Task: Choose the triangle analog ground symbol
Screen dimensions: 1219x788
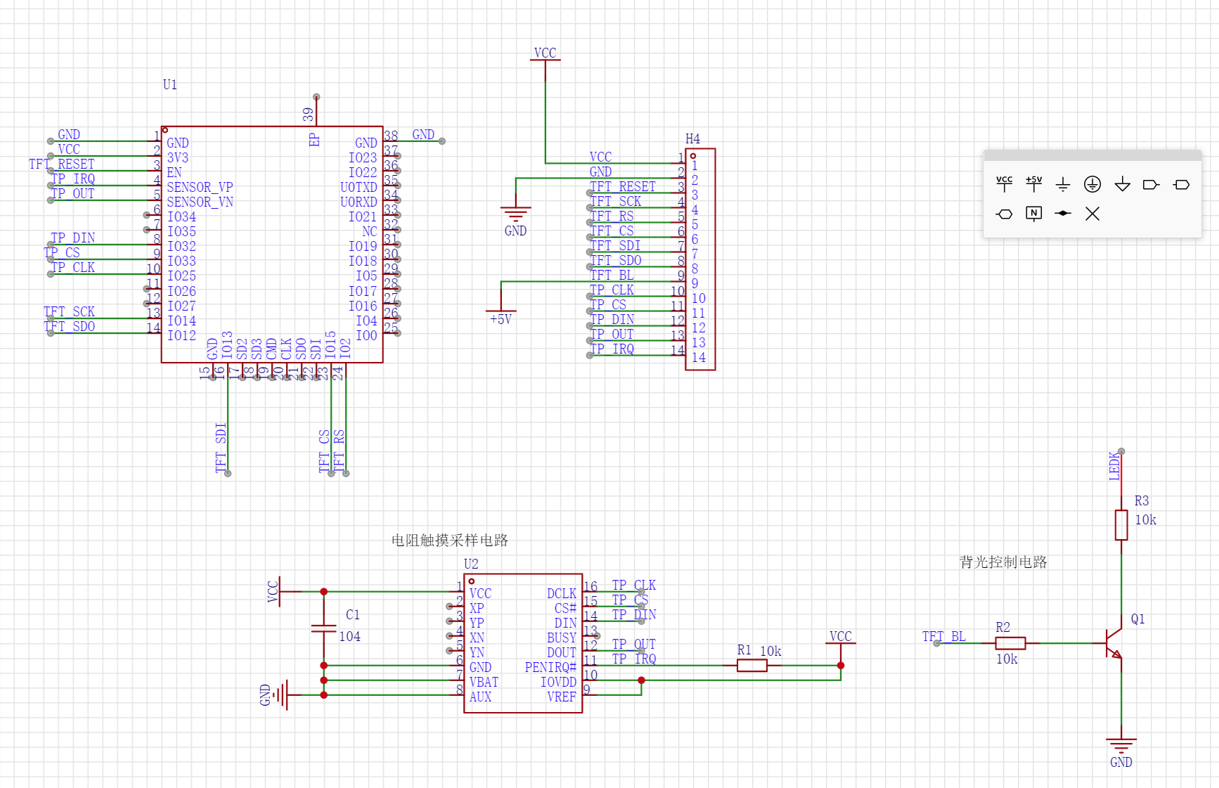Action: (1122, 184)
